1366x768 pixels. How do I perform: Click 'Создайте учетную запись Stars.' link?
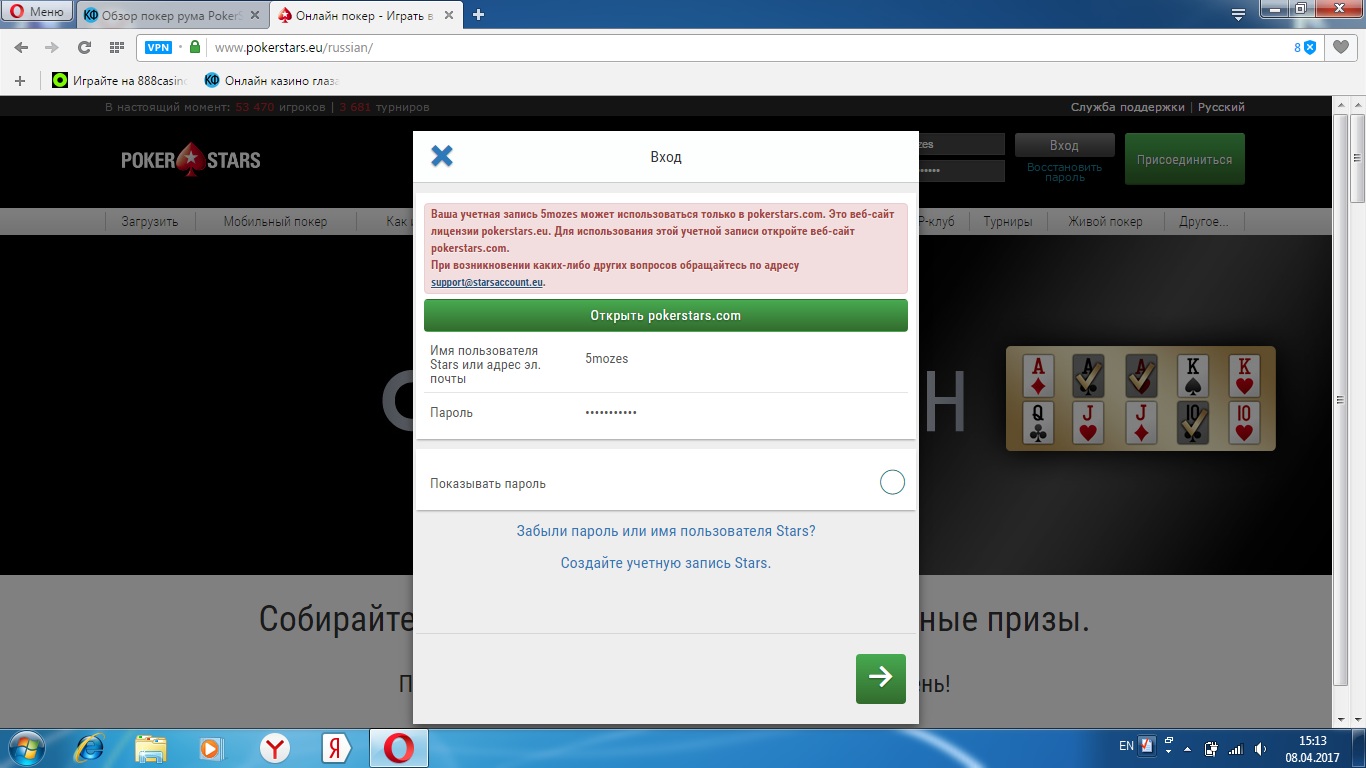pos(666,563)
